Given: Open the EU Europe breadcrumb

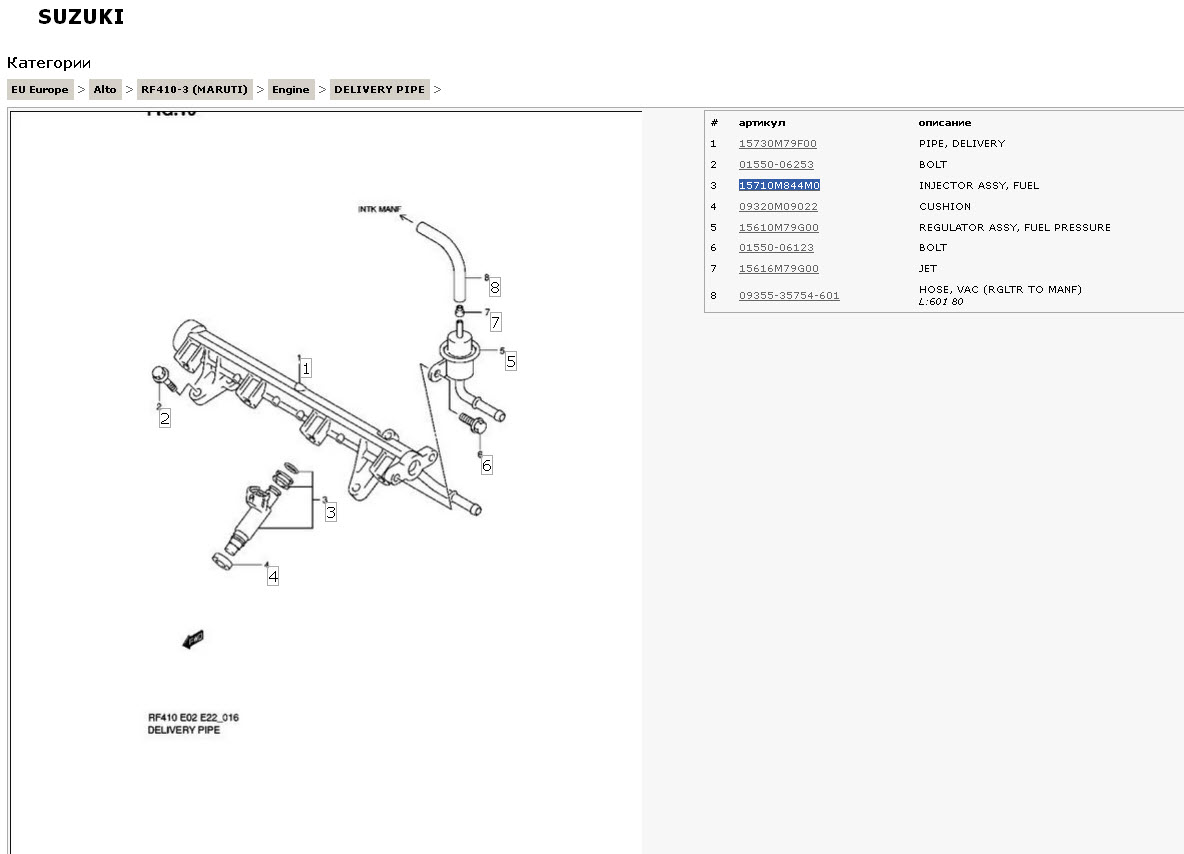Looking at the screenshot, I should coord(40,89).
